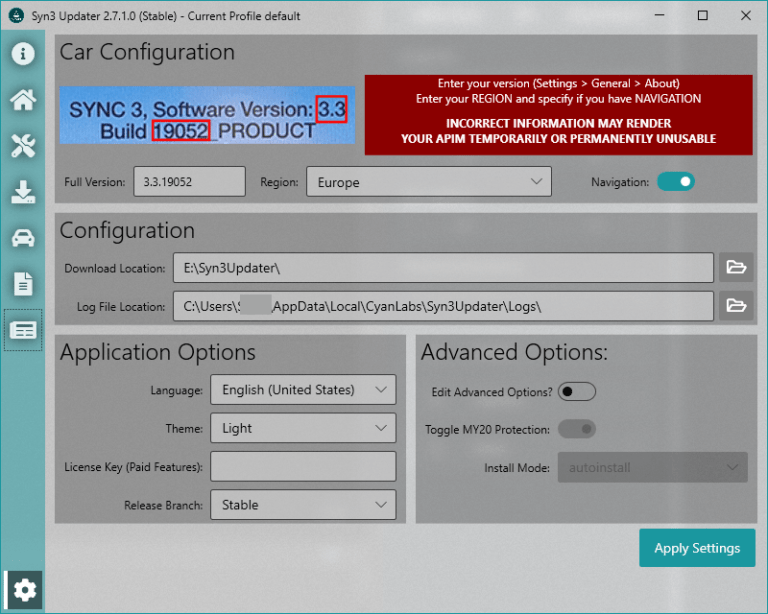Viewport: 768px width, 614px height.
Task: Click the Log File Location path field
Action: [443, 306]
